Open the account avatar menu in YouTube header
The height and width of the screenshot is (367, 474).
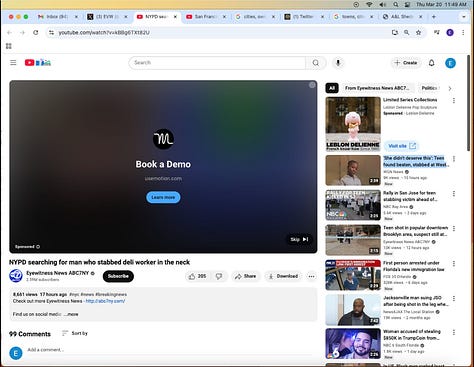click(450, 63)
